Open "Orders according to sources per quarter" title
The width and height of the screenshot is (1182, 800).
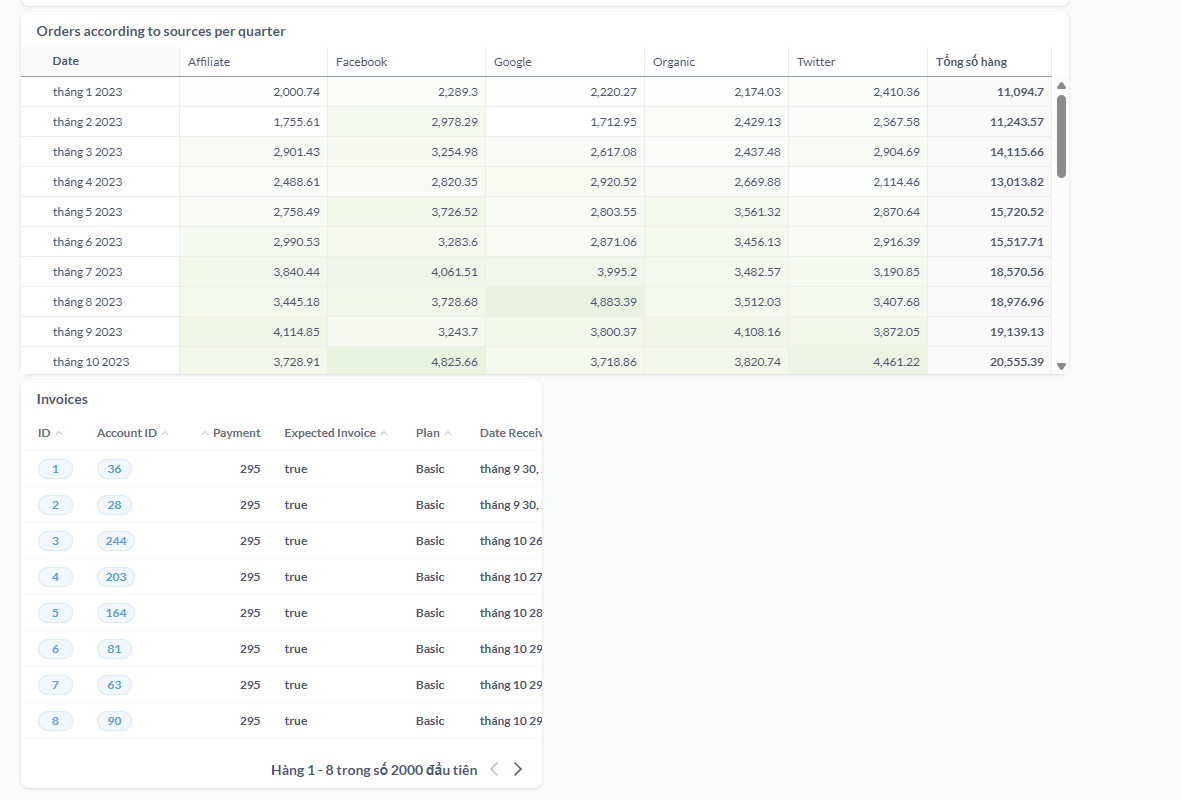tap(161, 31)
